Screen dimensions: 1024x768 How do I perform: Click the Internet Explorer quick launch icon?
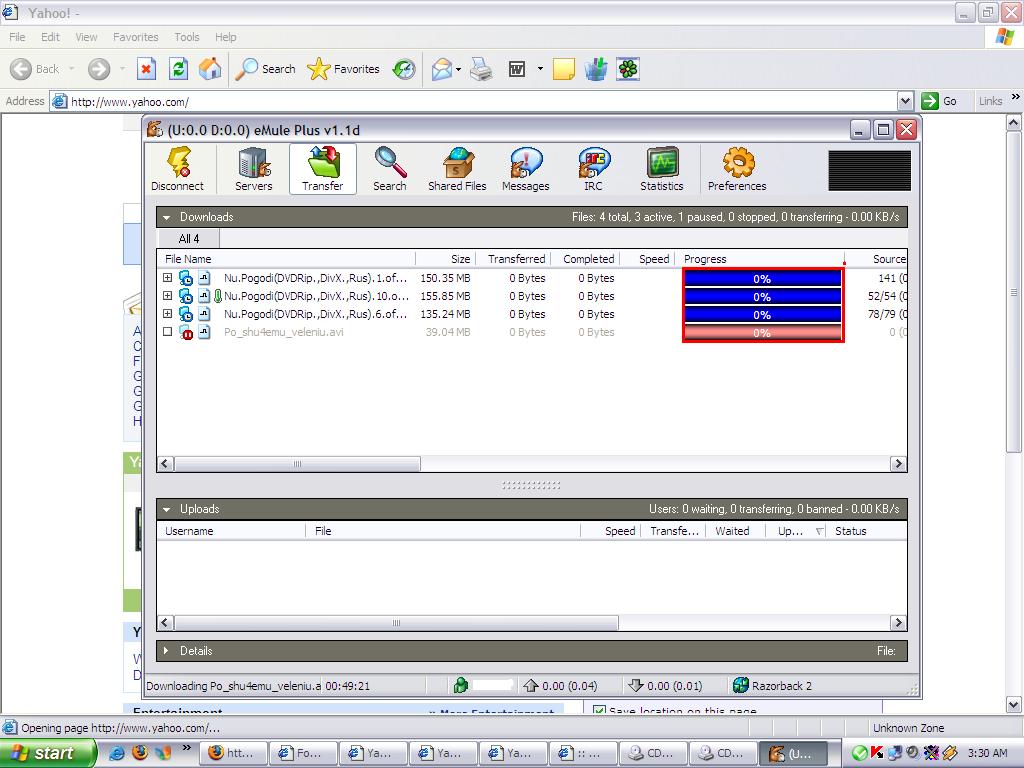tap(117, 752)
